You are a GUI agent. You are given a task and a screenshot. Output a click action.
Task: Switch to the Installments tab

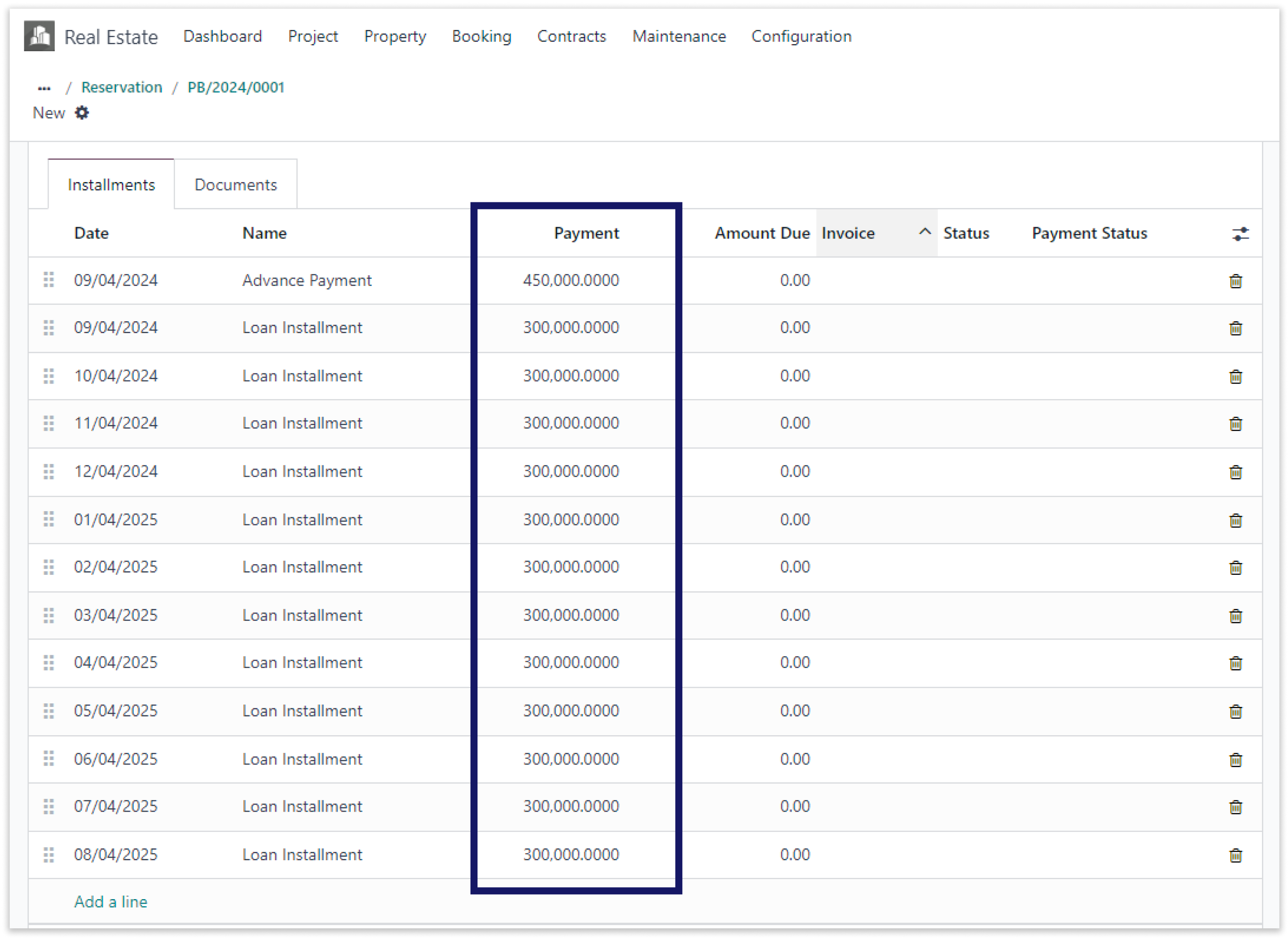coord(111,184)
